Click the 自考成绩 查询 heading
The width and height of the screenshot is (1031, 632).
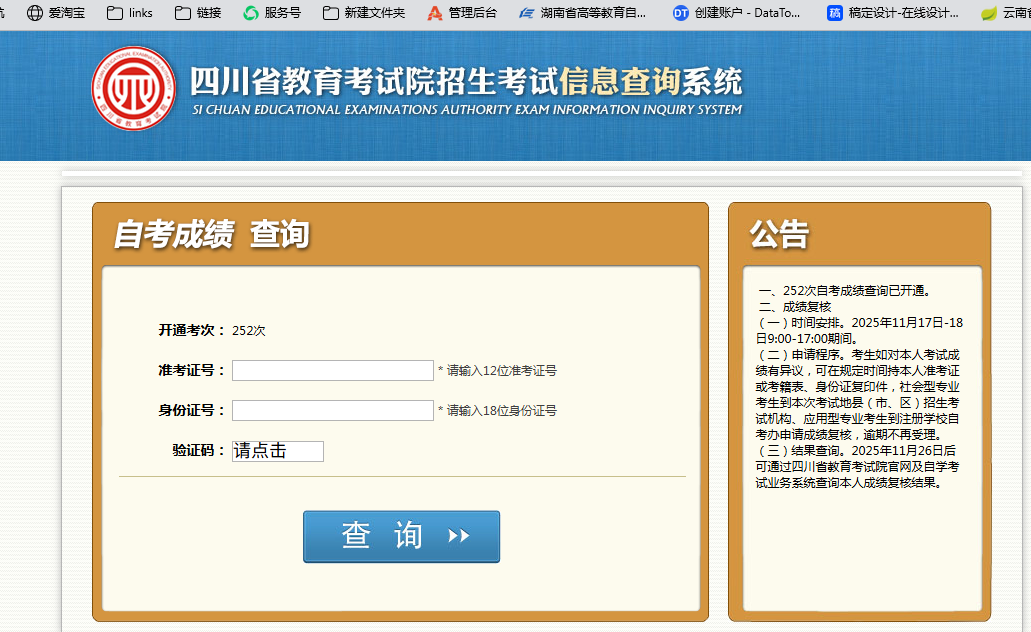(x=211, y=234)
